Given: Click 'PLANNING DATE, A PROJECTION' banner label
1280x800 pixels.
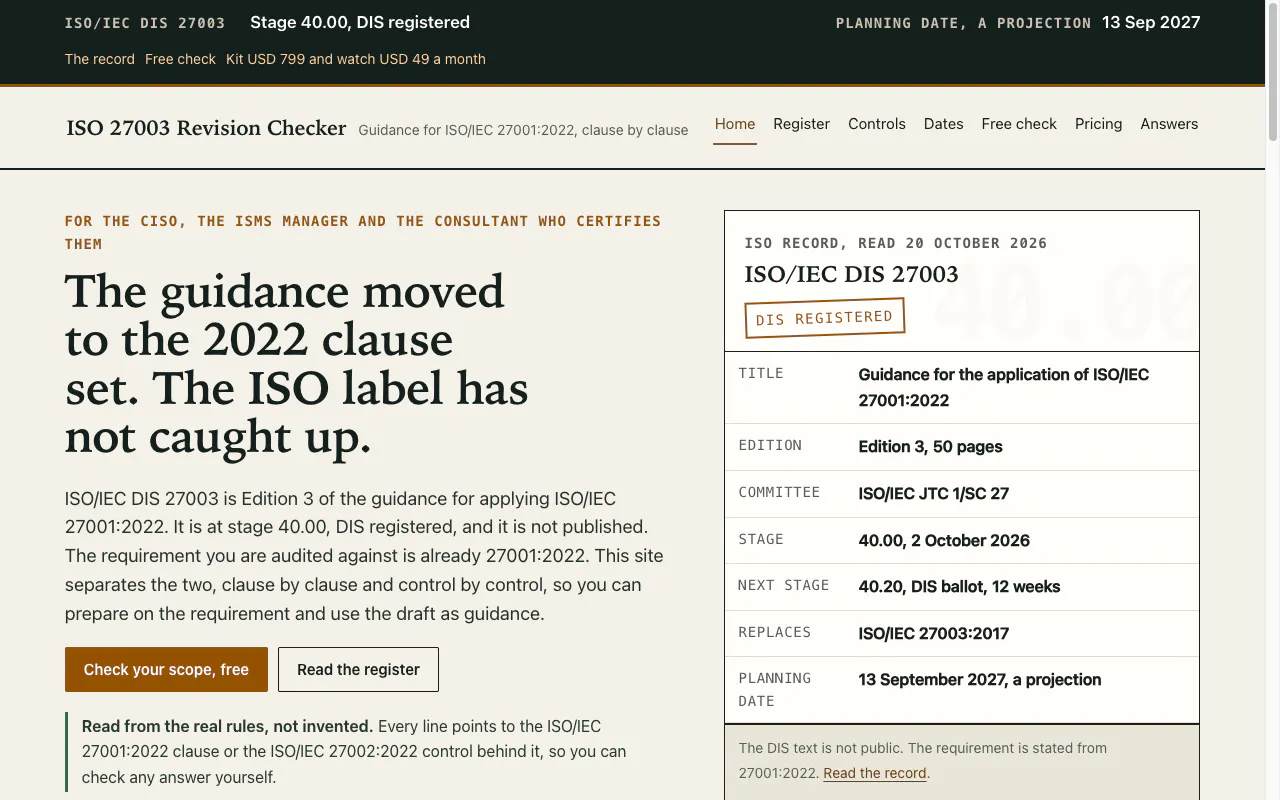Looking at the screenshot, I should [x=963, y=23].
